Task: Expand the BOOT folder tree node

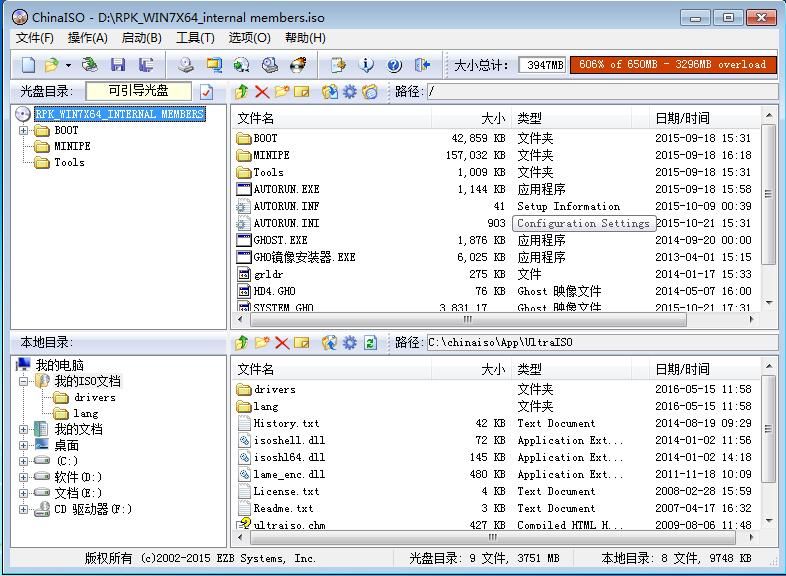Action: pos(23,130)
